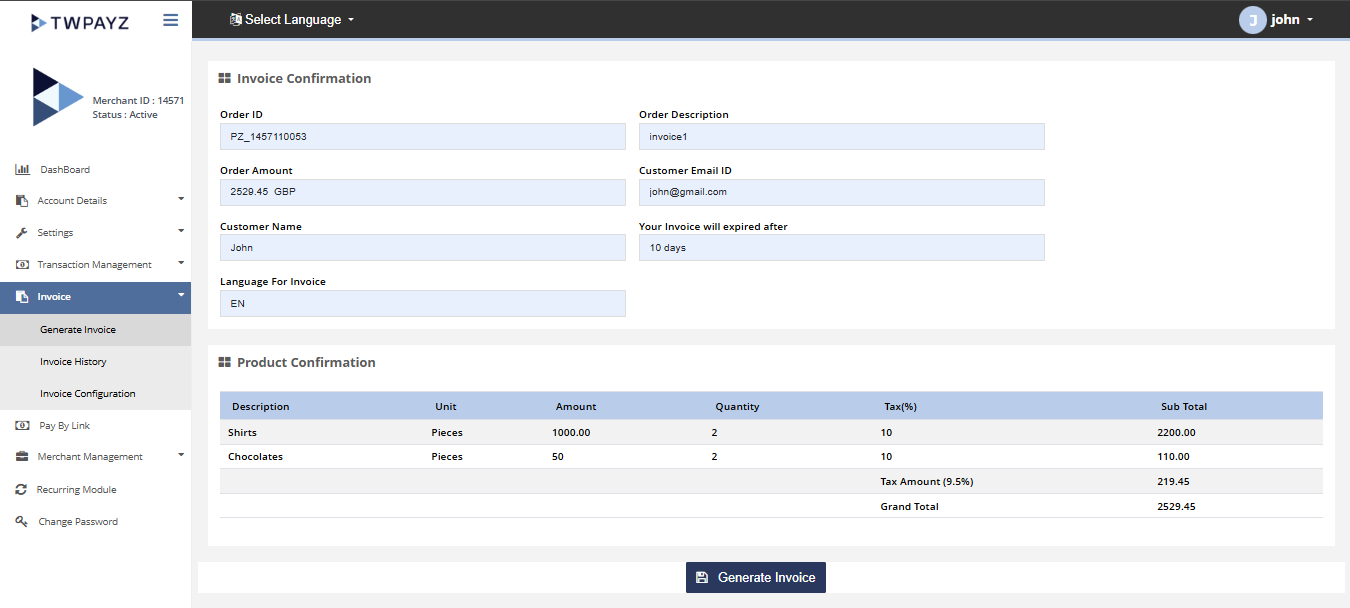Screen dimensions: 1350x608
Task: Expand the Transaction Management submenu arrow
Action: coord(181,263)
